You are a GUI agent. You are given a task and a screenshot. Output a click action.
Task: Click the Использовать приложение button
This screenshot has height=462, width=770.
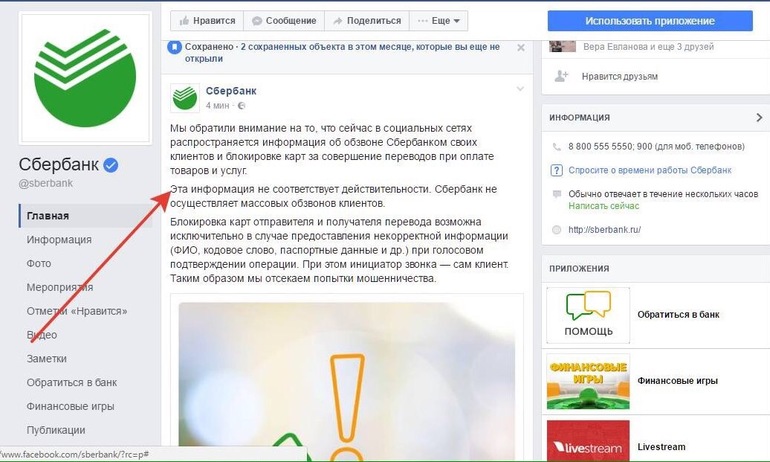coord(650,21)
